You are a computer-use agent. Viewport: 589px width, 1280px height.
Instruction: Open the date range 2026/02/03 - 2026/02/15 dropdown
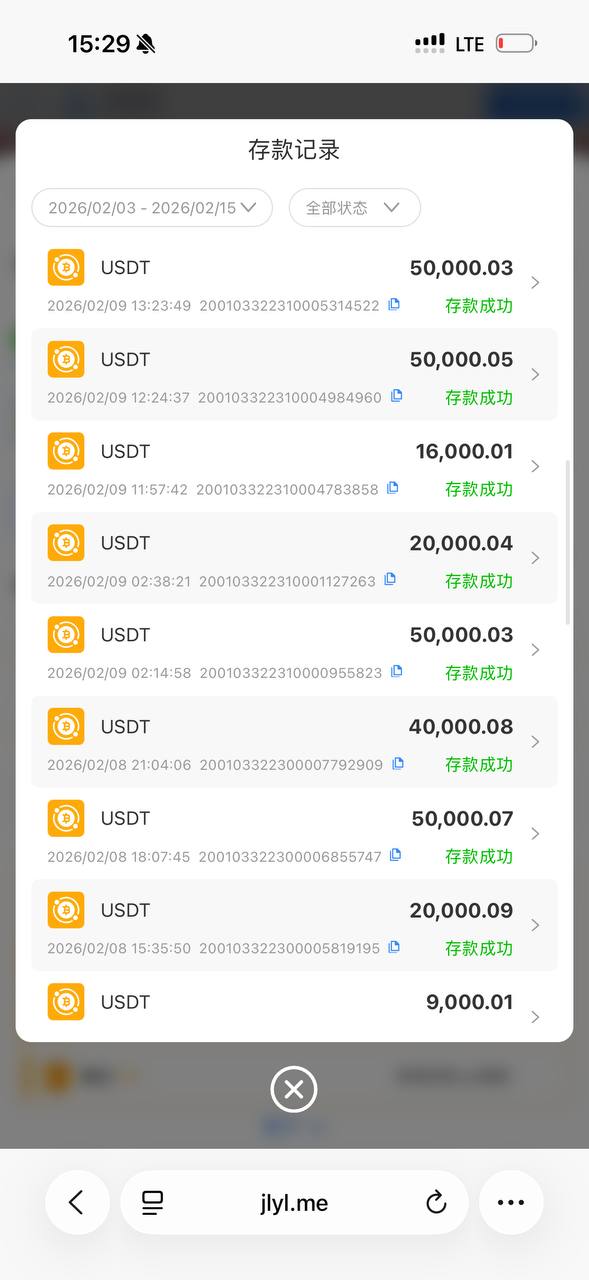pos(152,208)
